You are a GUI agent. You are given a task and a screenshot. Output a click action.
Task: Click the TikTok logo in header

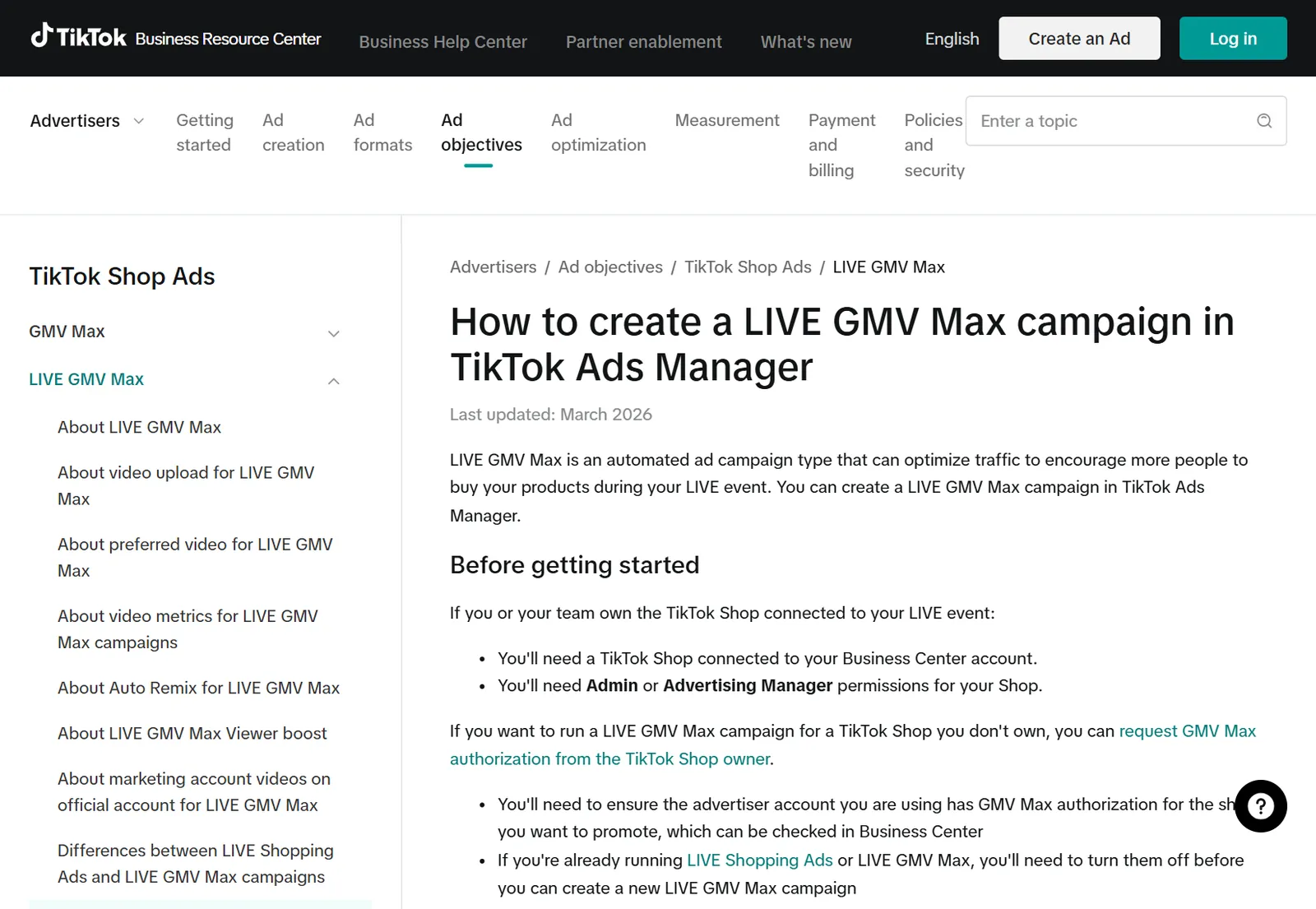pos(78,37)
